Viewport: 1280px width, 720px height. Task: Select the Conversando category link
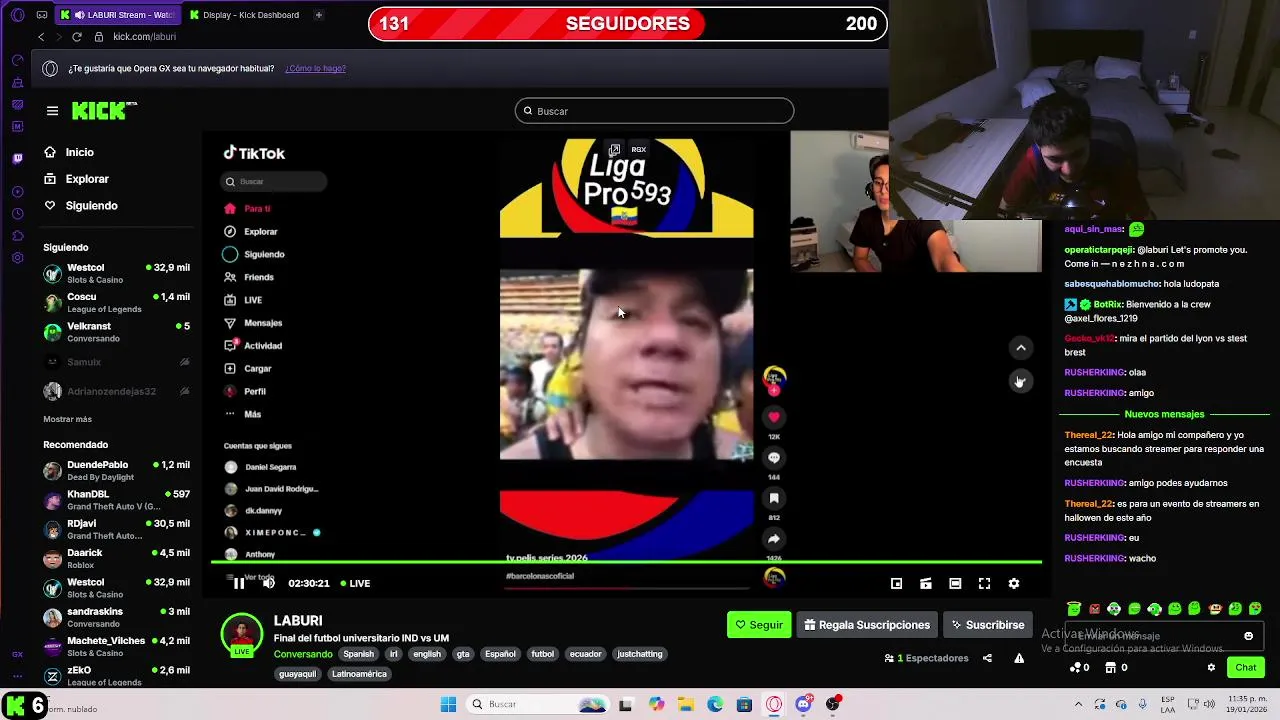coord(303,654)
